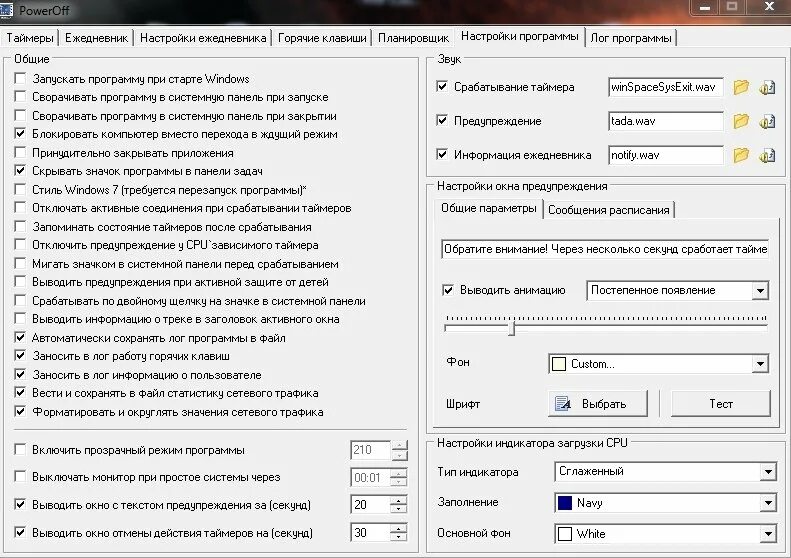Enable Включить прозрачный режим программы

point(20,450)
